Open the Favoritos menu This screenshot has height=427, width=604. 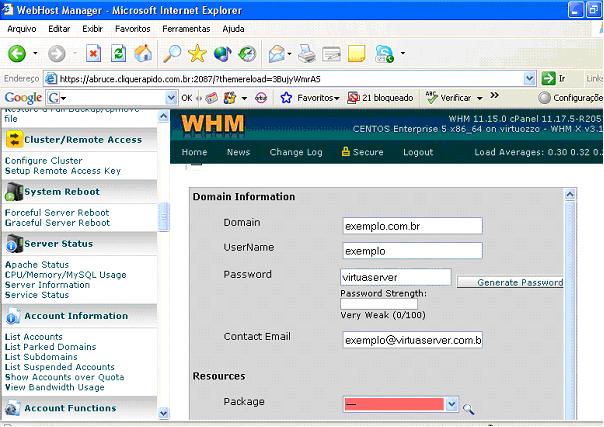[x=133, y=29]
